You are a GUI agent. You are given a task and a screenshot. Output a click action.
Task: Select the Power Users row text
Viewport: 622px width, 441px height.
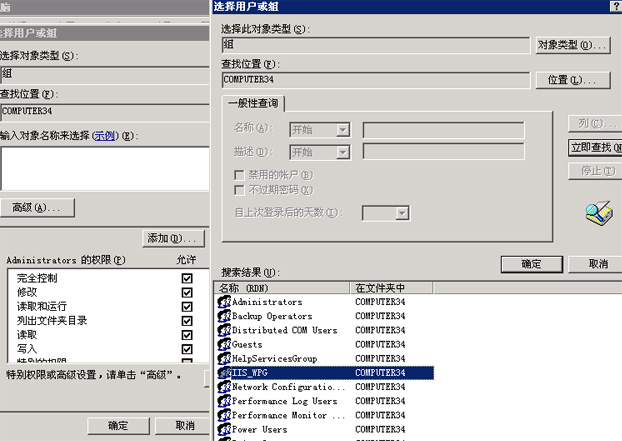(259, 429)
